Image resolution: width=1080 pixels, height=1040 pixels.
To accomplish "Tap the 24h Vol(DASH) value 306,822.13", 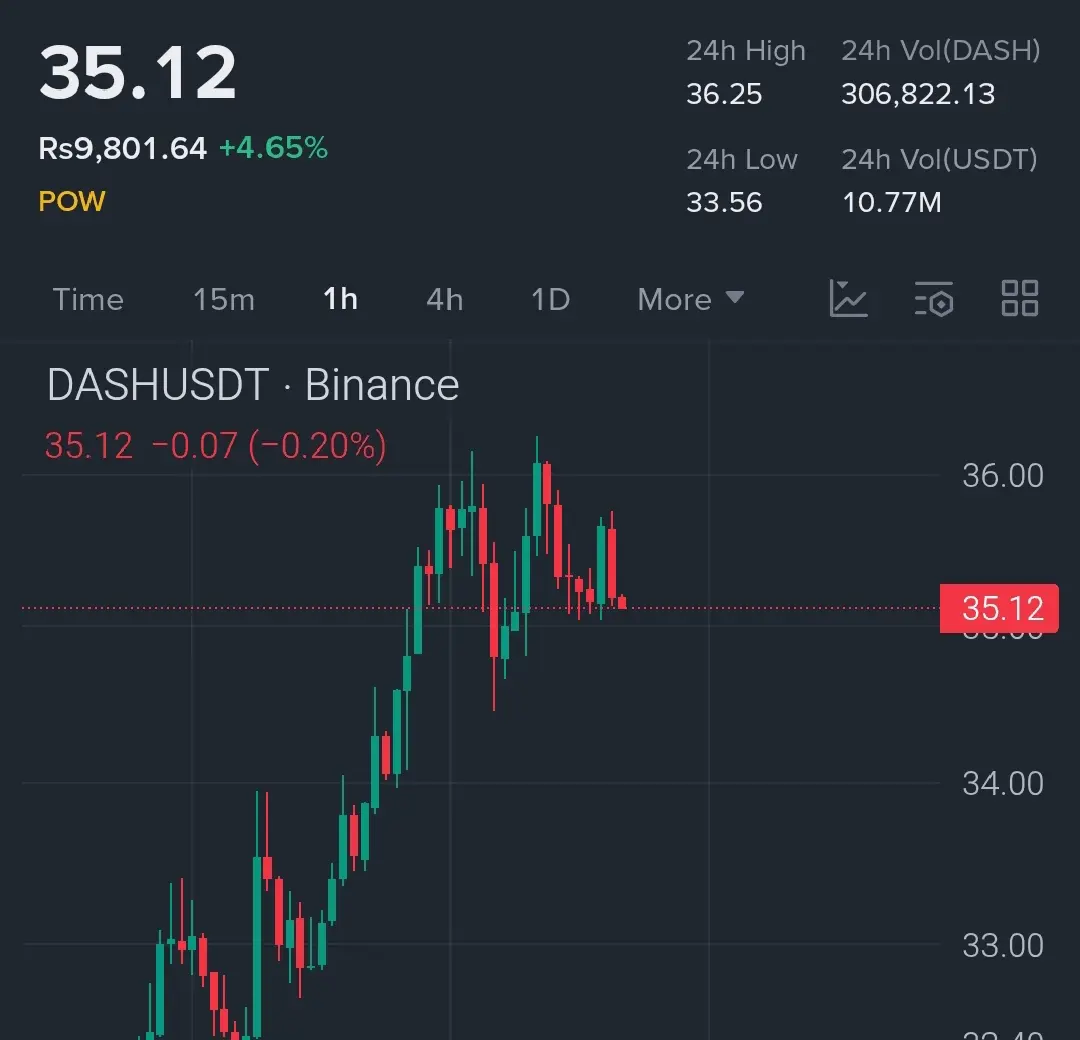I will pos(918,94).
